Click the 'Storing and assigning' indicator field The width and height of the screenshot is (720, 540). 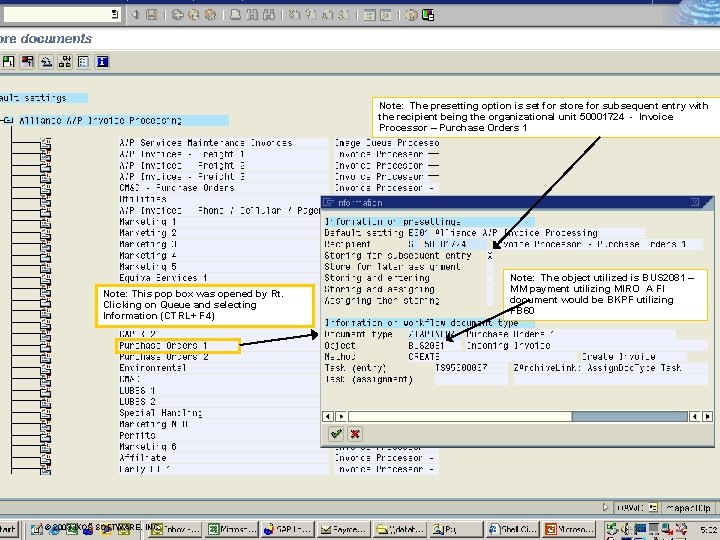click(x=490, y=289)
